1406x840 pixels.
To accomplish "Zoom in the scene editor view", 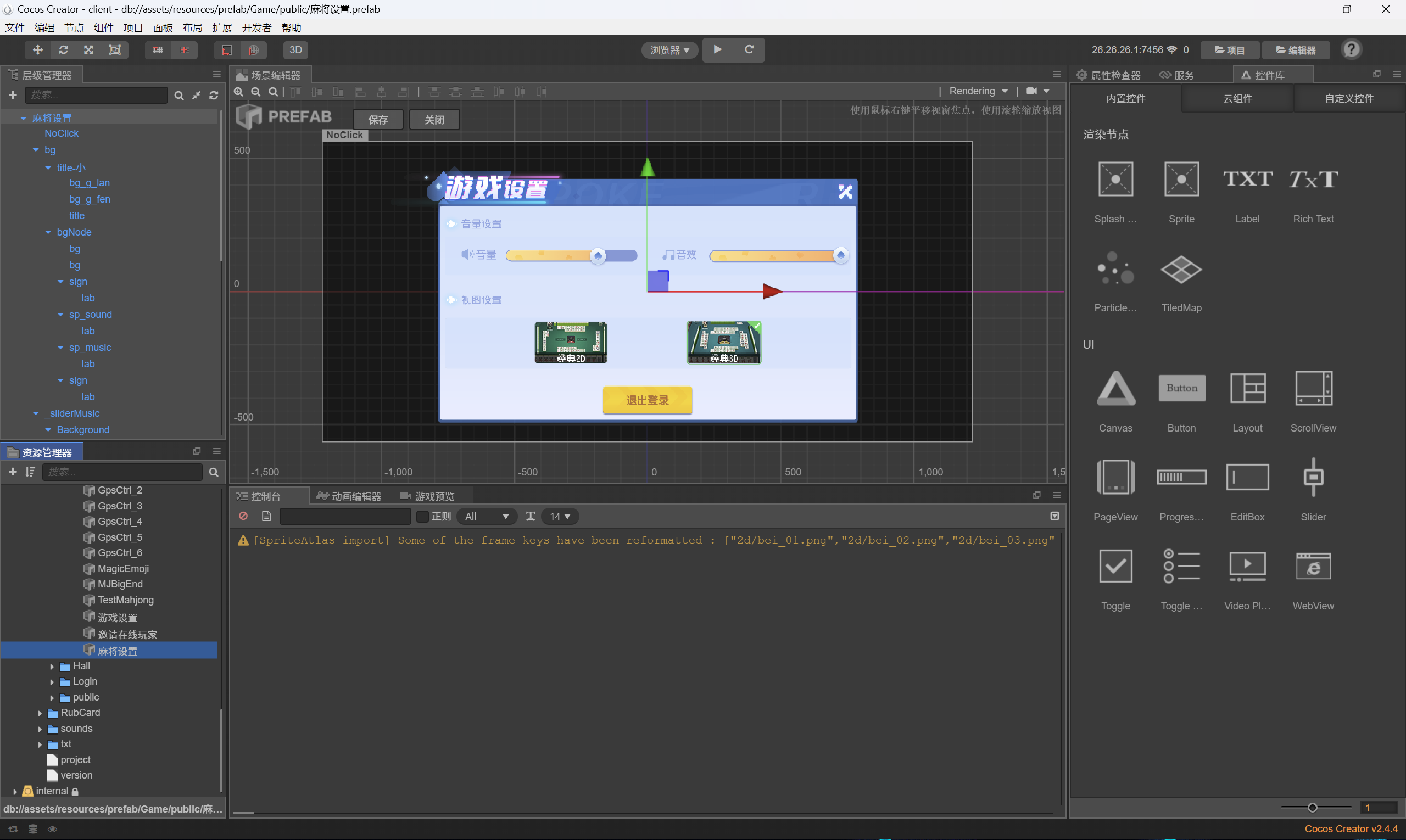I will (x=239, y=92).
